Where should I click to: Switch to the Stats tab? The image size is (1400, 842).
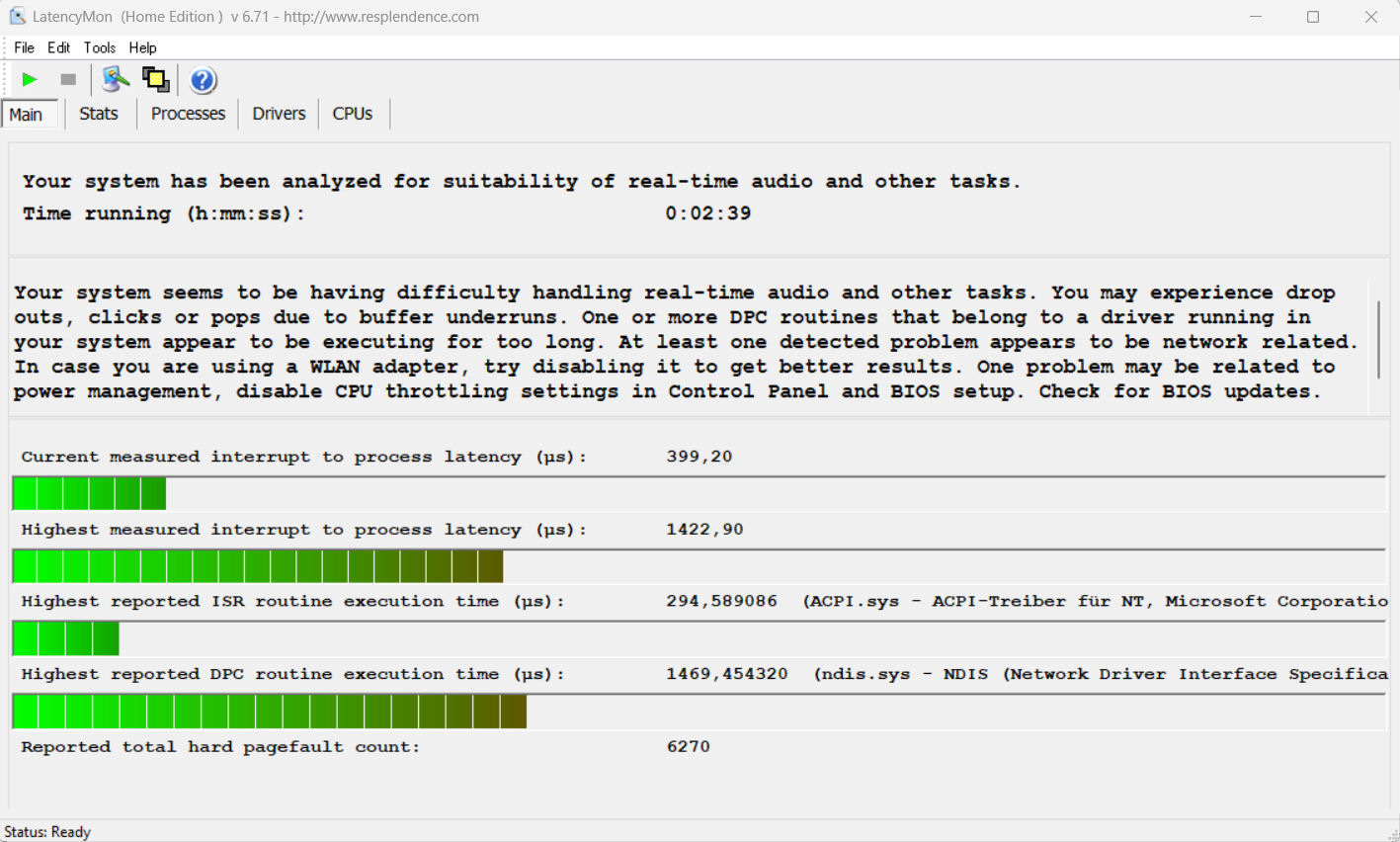point(99,114)
